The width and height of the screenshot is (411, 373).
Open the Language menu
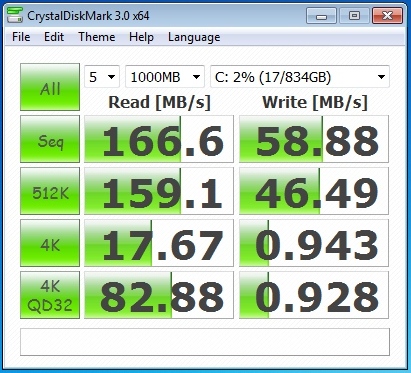click(194, 37)
